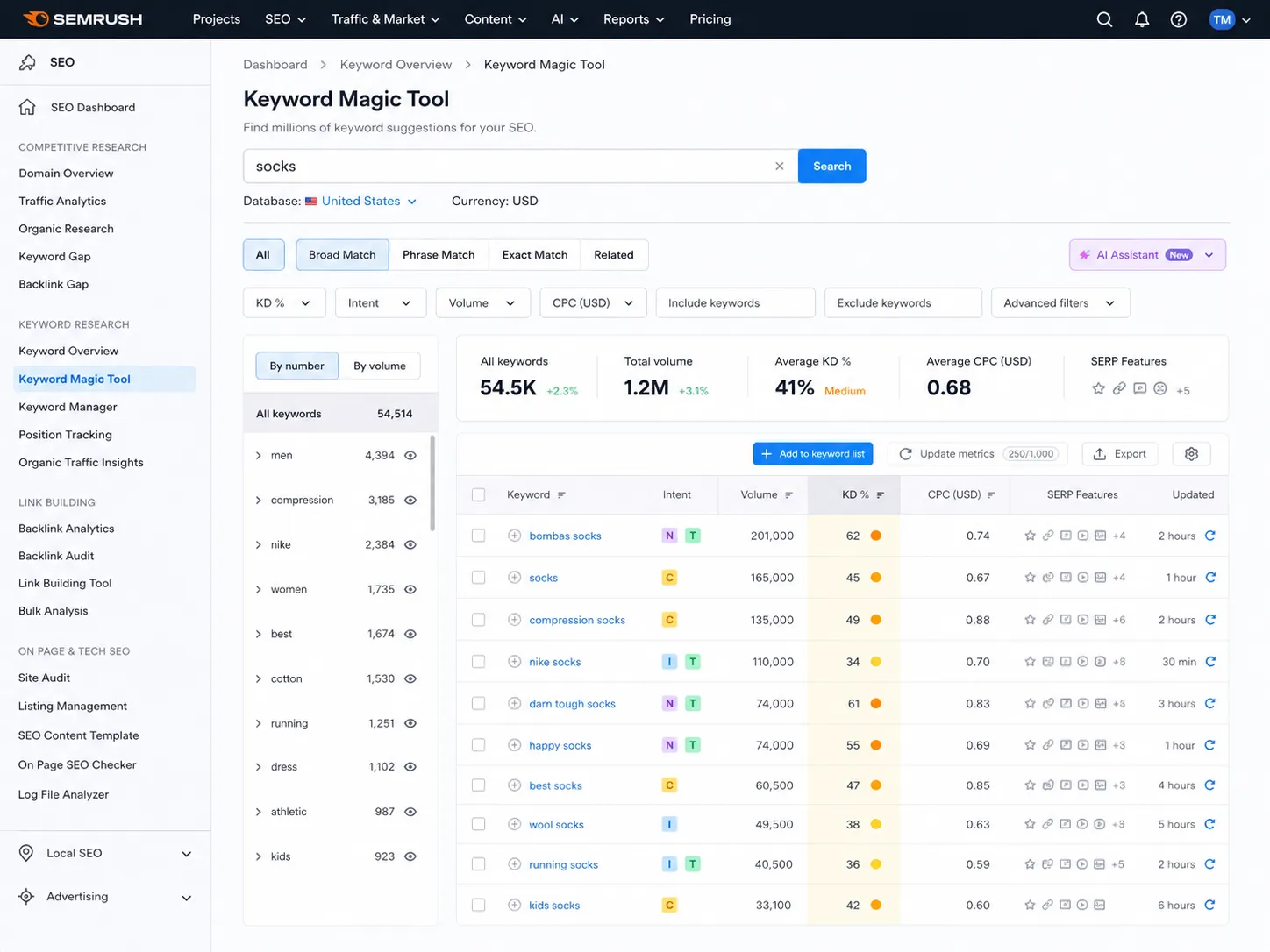1270x952 pixels.
Task: Open the notifications bell
Action: coord(1142,19)
